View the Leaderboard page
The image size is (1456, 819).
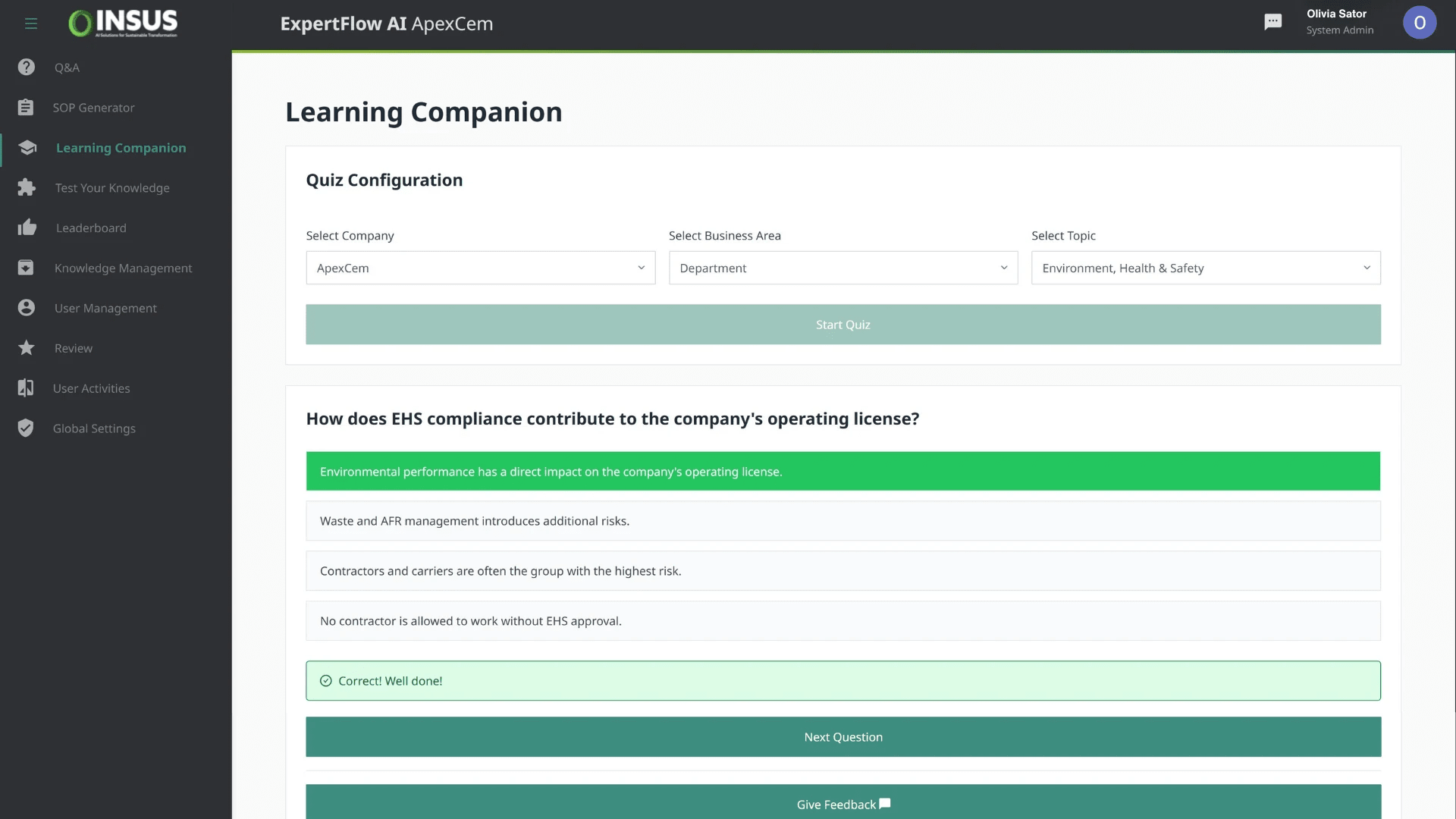[91, 228]
